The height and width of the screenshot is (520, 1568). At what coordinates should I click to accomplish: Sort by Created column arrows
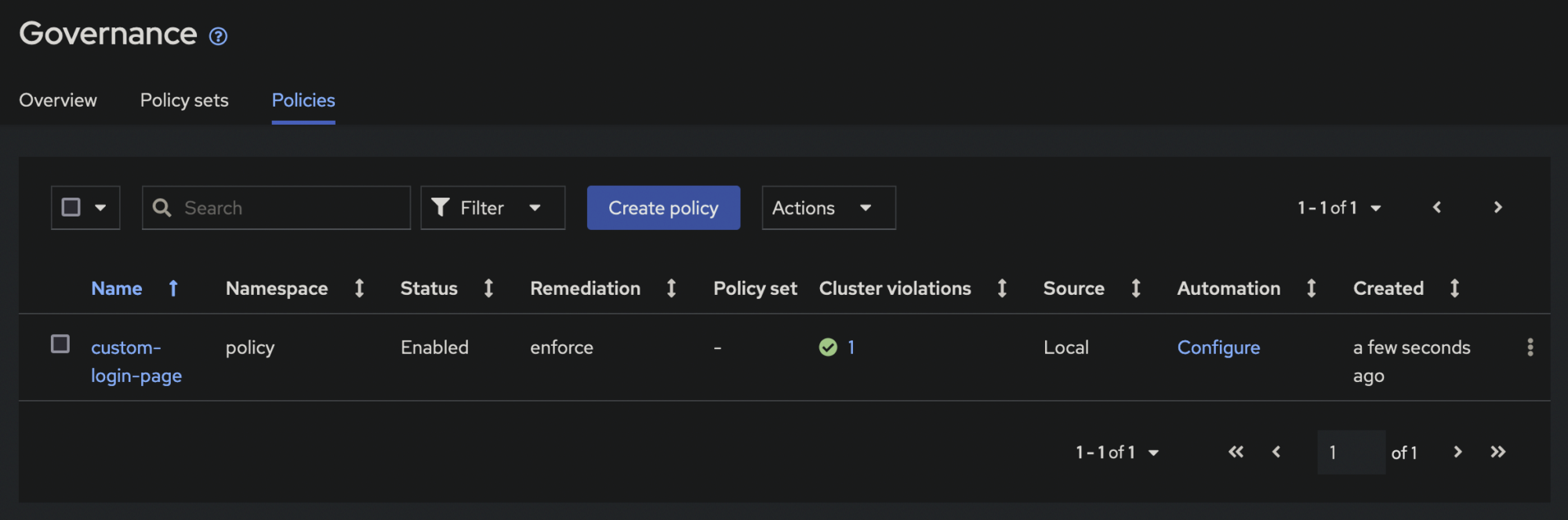tap(1454, 289)
